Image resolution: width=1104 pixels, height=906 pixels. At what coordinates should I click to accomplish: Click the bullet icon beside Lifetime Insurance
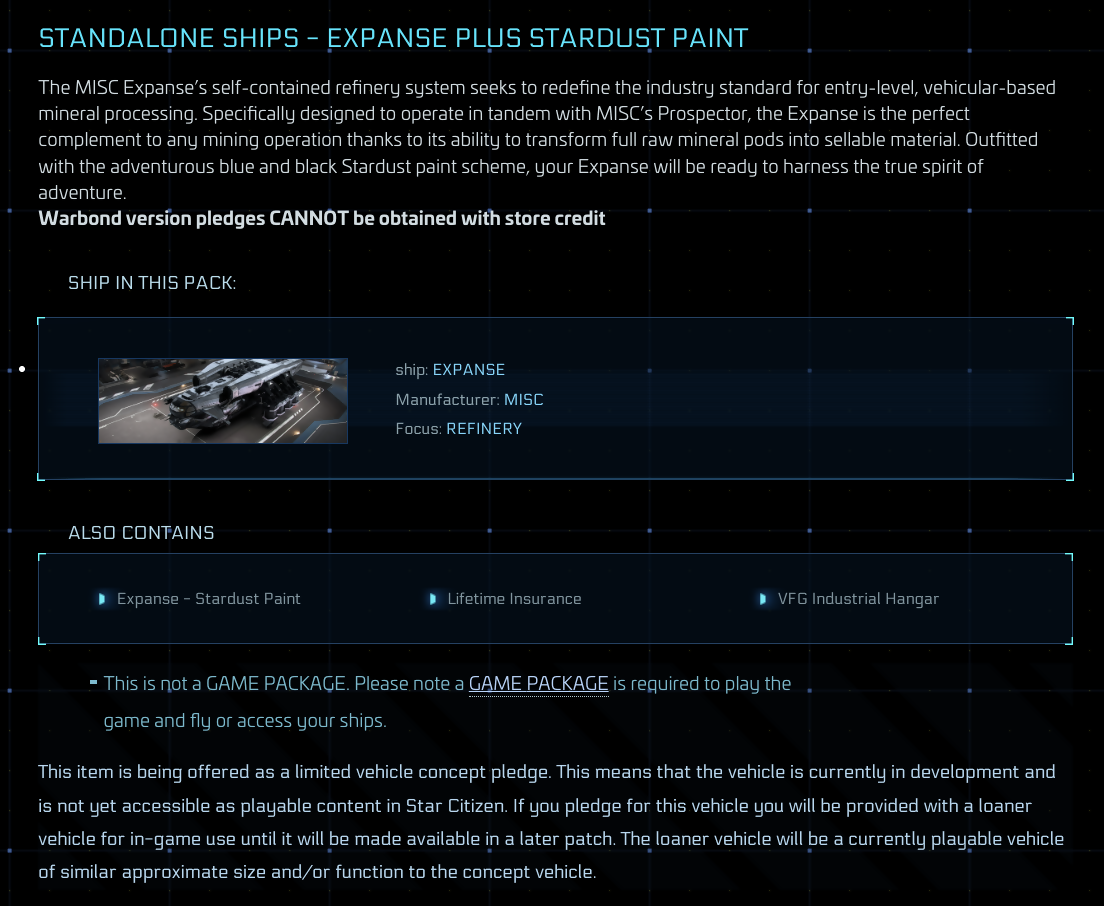432,599
